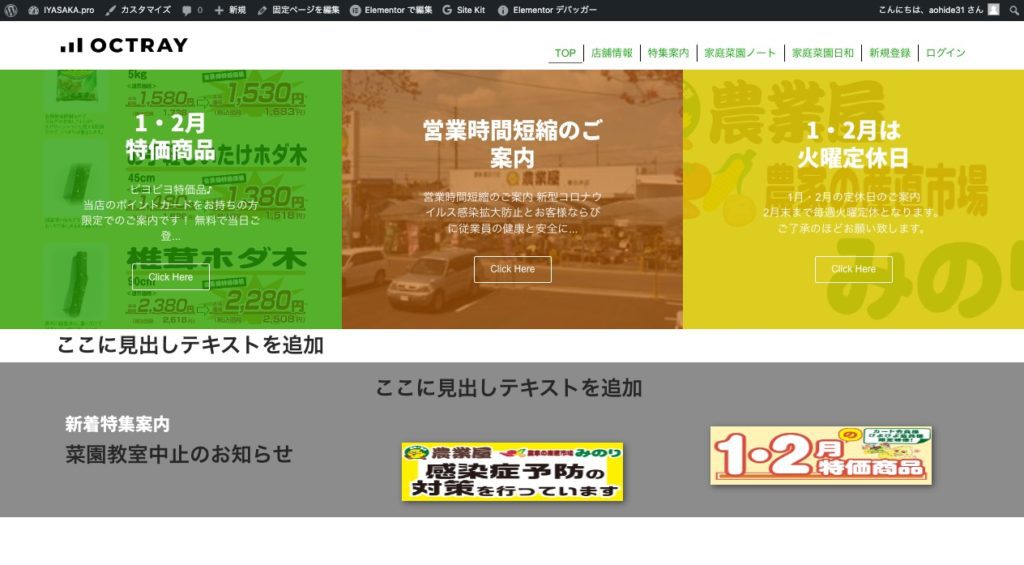Viewport: 1024px width, 565px height.
Task: Open admin bar search magnifier
Action: click(1014, 10)
